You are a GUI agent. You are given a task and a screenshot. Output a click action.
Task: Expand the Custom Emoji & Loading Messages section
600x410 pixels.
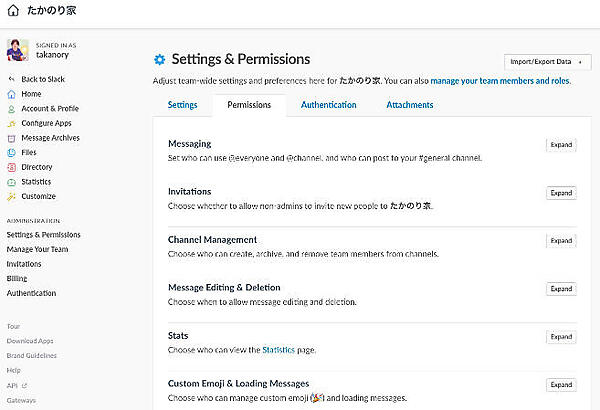561,385
